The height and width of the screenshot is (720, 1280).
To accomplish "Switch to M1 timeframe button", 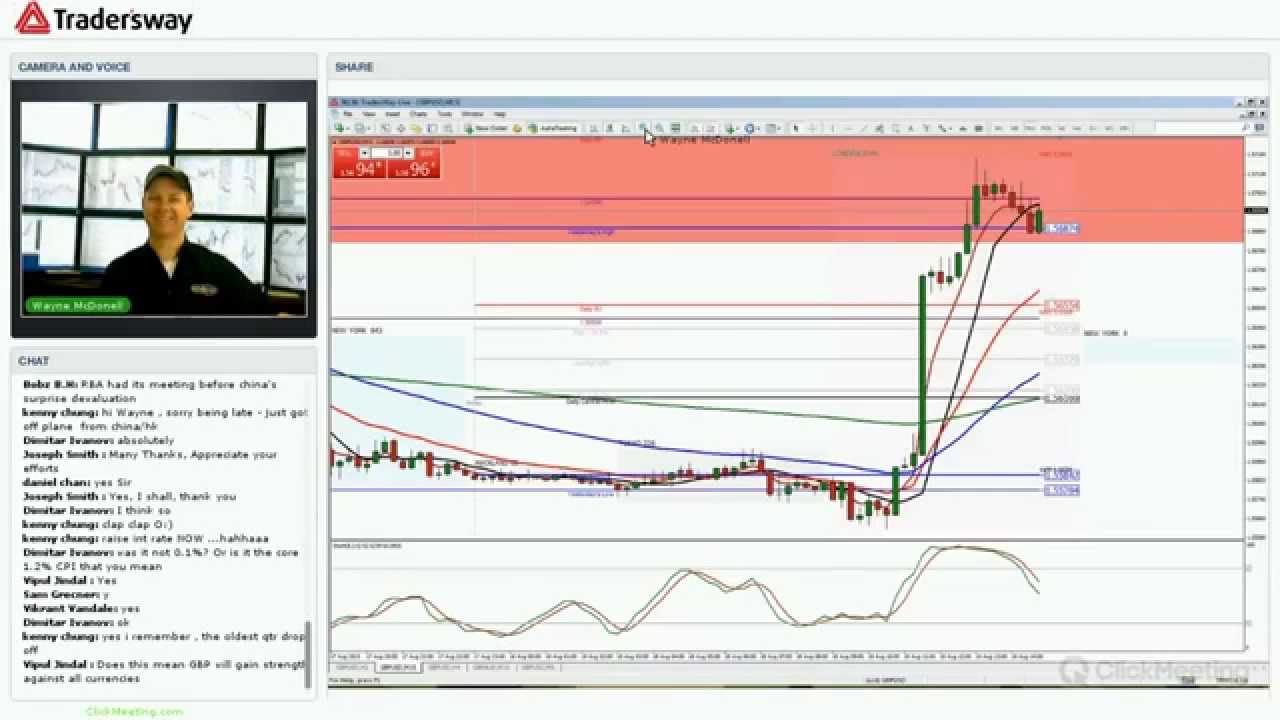I will pyautogui.click(x=998, y=128).
